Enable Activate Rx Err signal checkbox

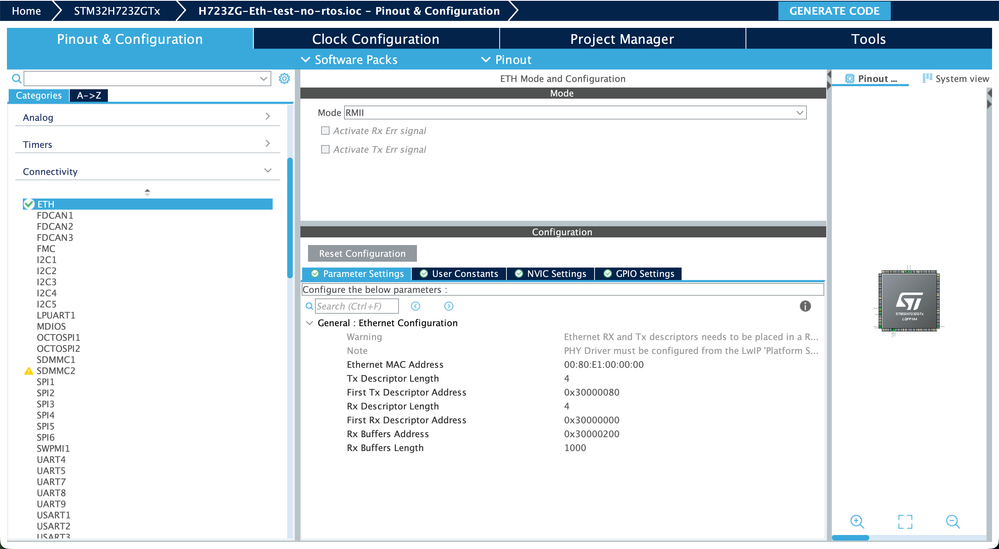(x=326, y=131)
